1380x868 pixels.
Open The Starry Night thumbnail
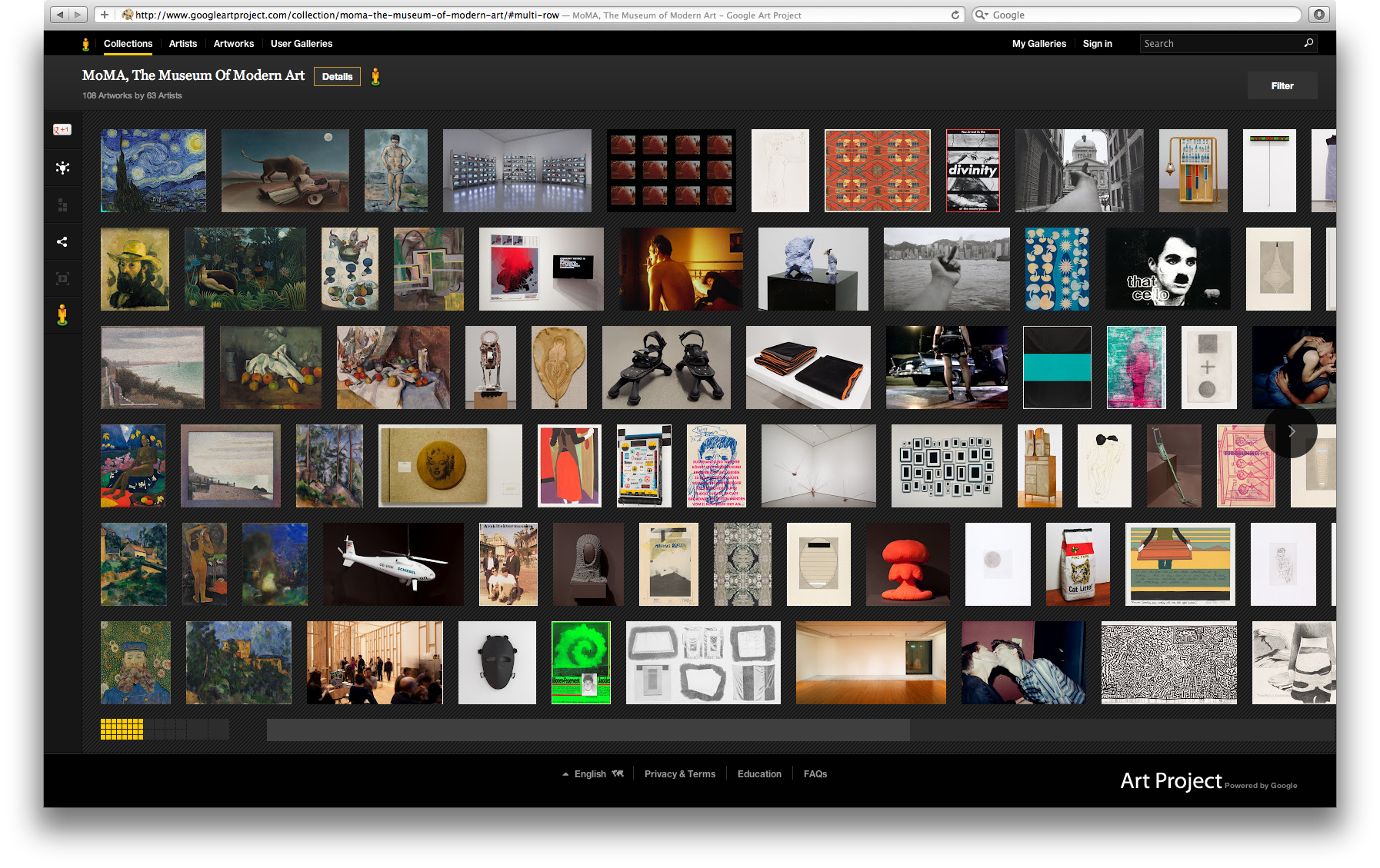tap(152, 170)
